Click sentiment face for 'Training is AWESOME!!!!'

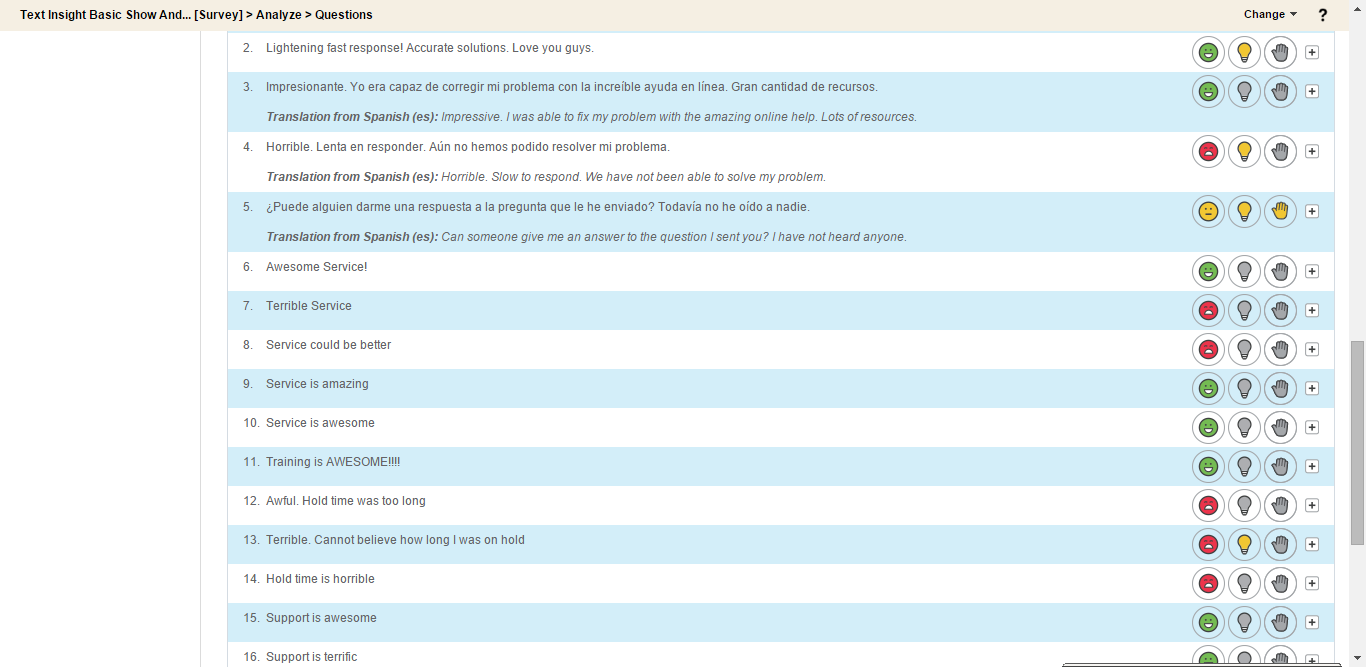point(1208,466)
